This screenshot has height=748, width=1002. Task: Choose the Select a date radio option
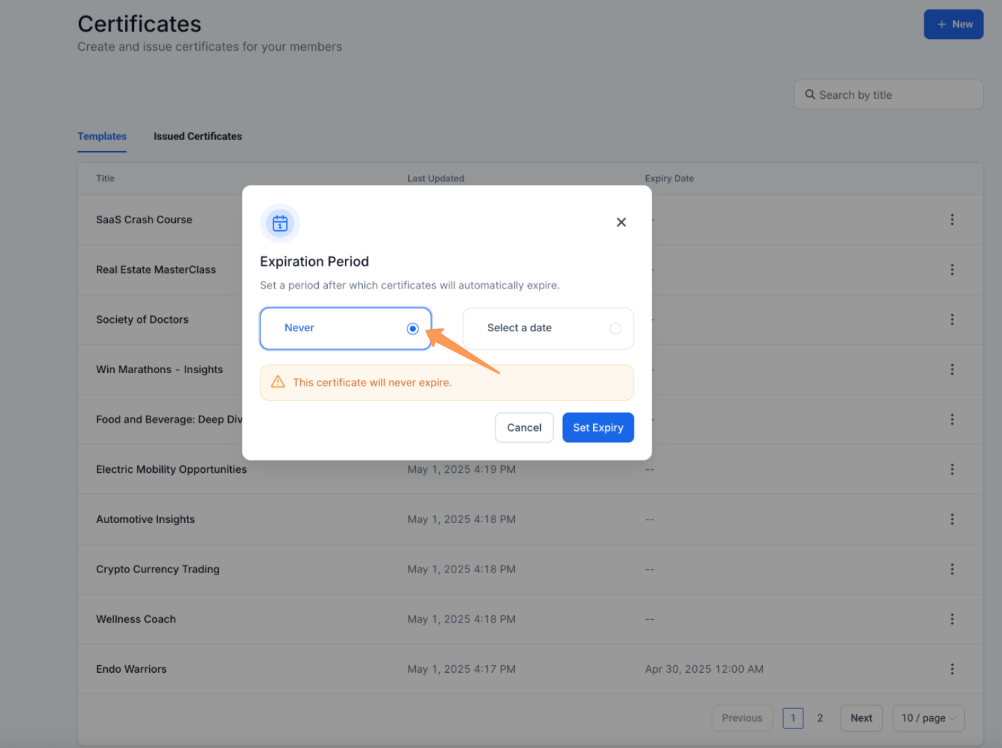coord(548,328)
